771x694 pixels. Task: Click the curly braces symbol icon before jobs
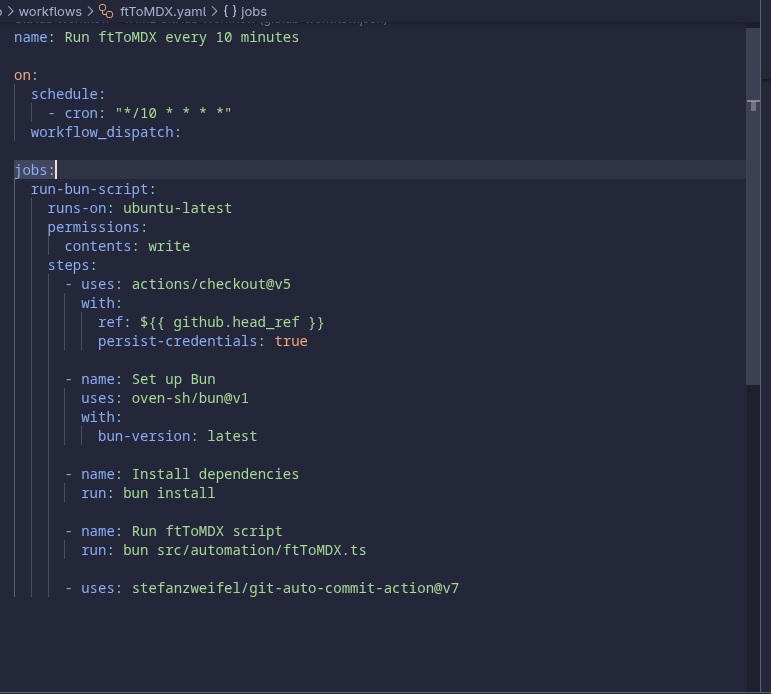point(229,11)
